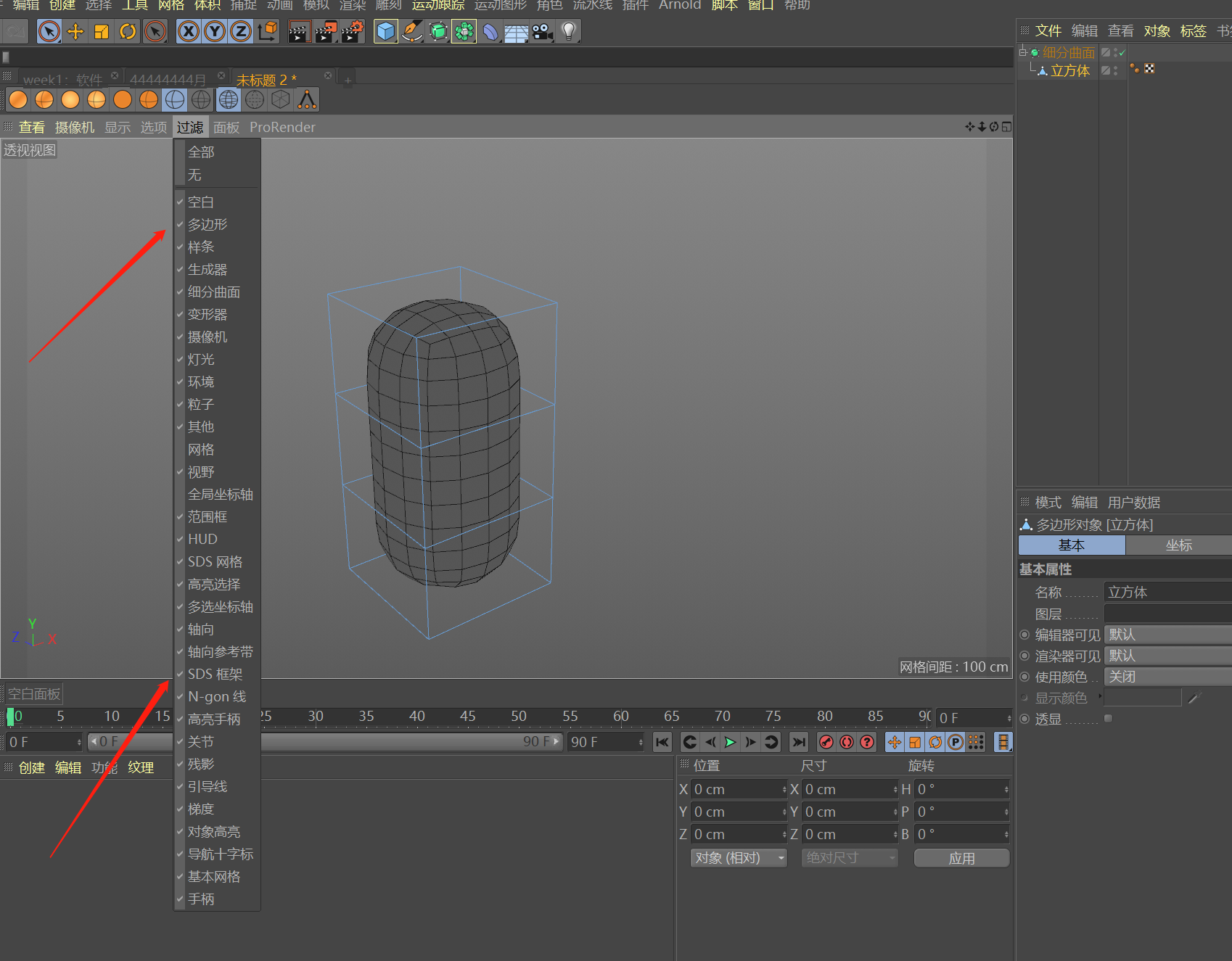Add a light bulb object
The width and height of the screenshot is (1232, 961).
pos(569,31)
